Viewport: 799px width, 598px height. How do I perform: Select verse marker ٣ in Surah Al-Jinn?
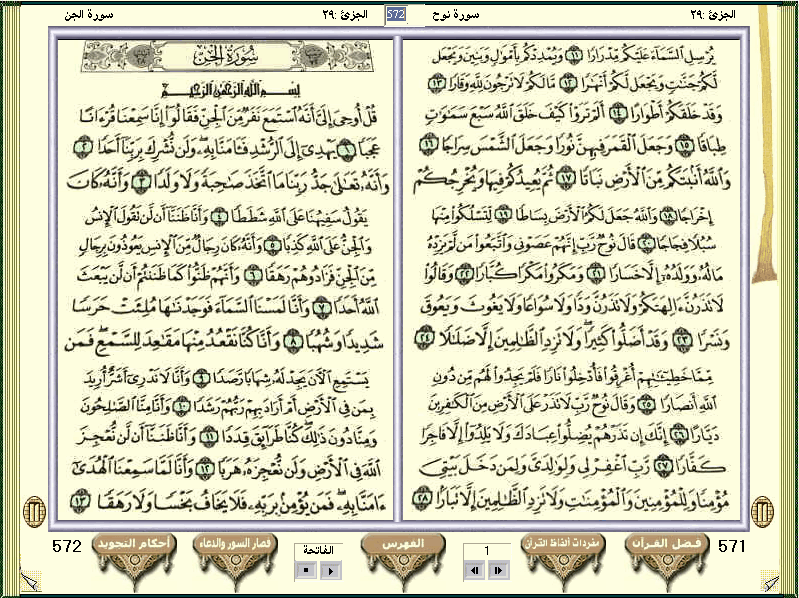click(x=140, y=184)
